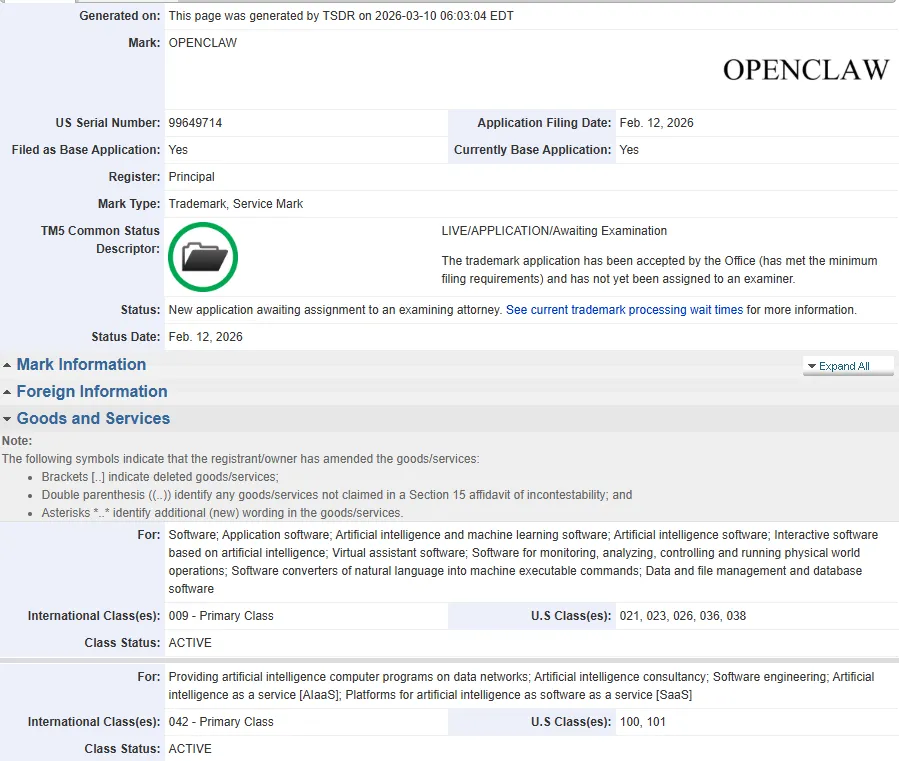Click the Foreign Information arrow icon
Screen dimensions: 899x761
point(7,392)
